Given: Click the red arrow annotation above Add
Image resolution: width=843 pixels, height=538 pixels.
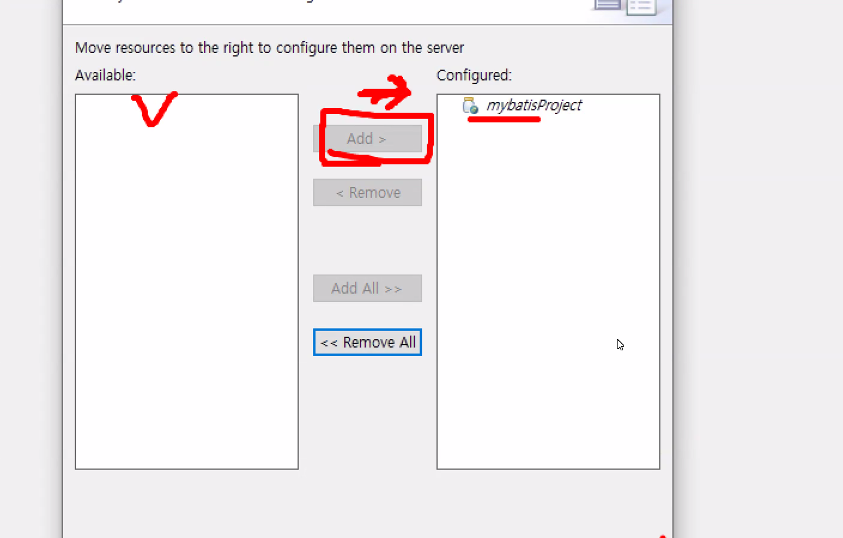Looking at the screenshot, I should click(385, 91).
